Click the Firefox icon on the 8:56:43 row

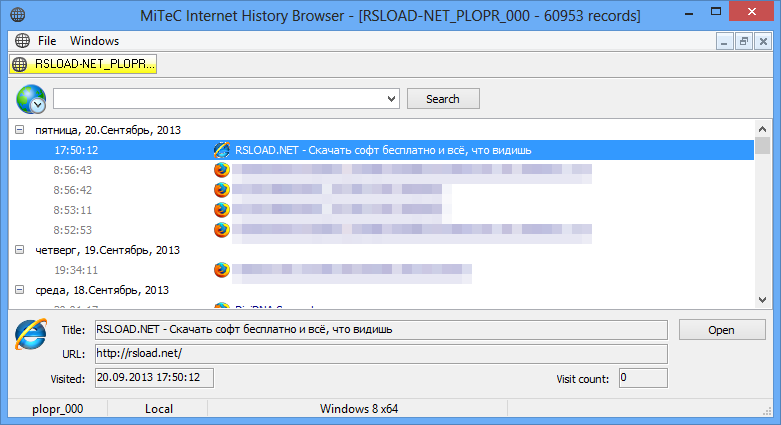(222, 170)
